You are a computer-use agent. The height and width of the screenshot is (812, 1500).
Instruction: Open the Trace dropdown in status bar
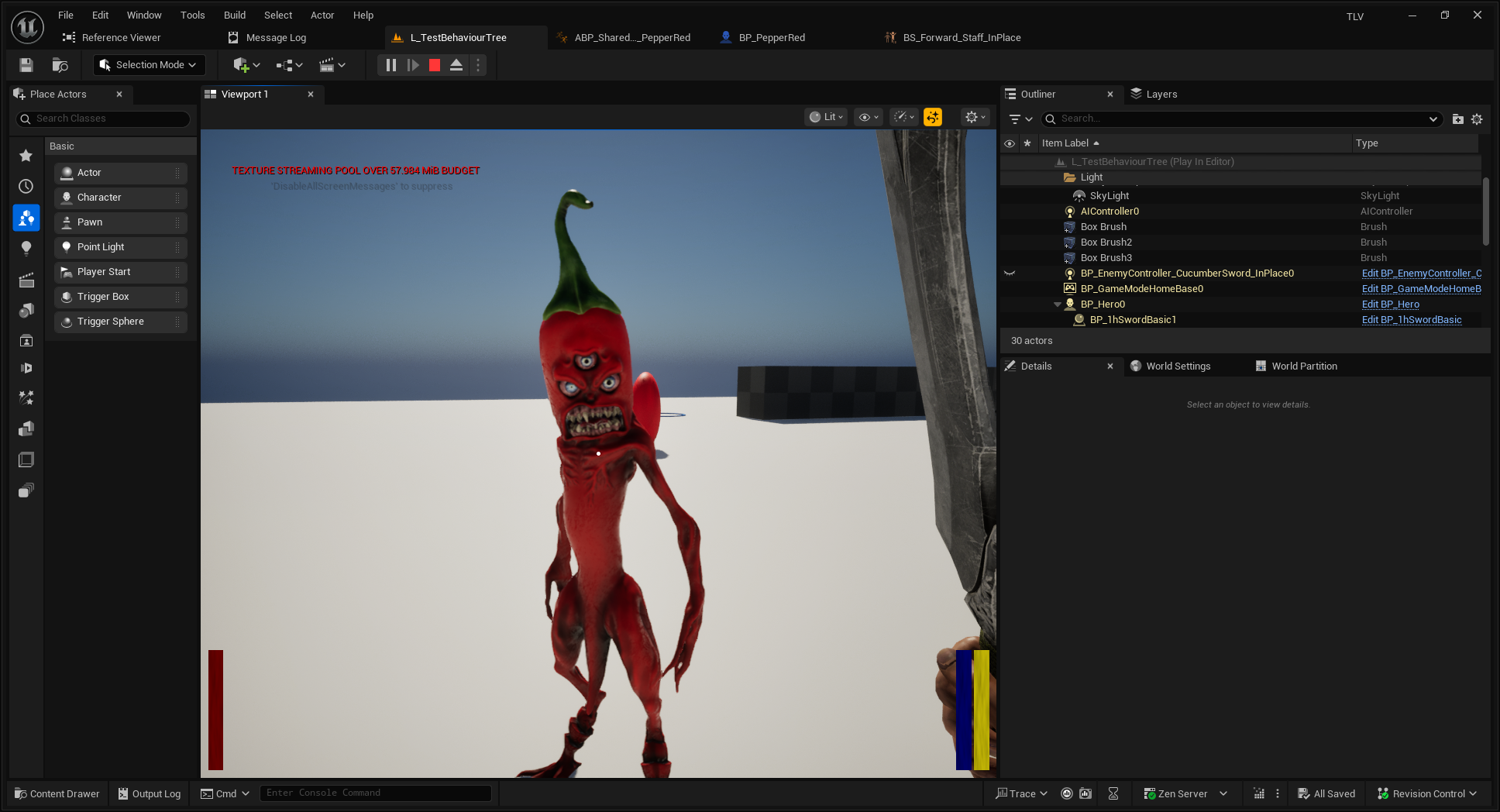[1021, 793]
